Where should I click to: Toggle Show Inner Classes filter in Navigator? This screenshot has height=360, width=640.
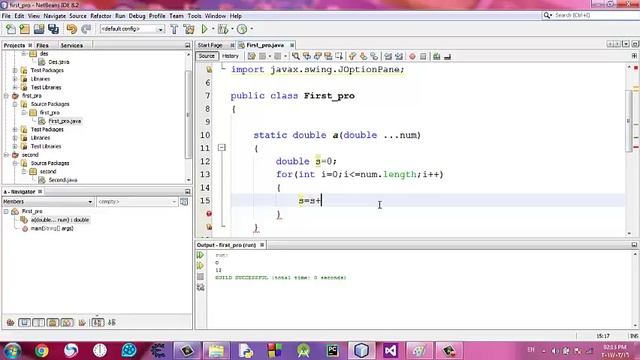click(x=67, y=322)
